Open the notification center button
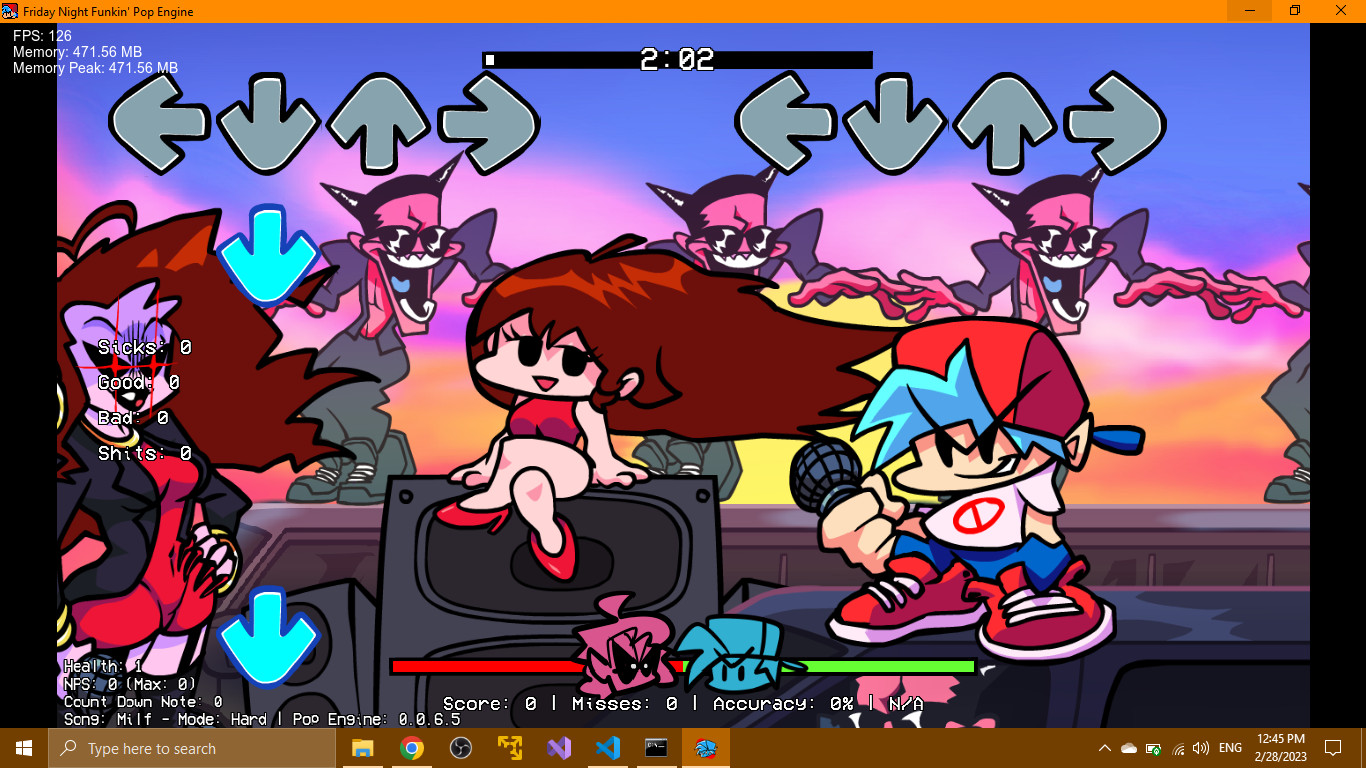Screen dimensions: 1366x768 [1333, 748]
